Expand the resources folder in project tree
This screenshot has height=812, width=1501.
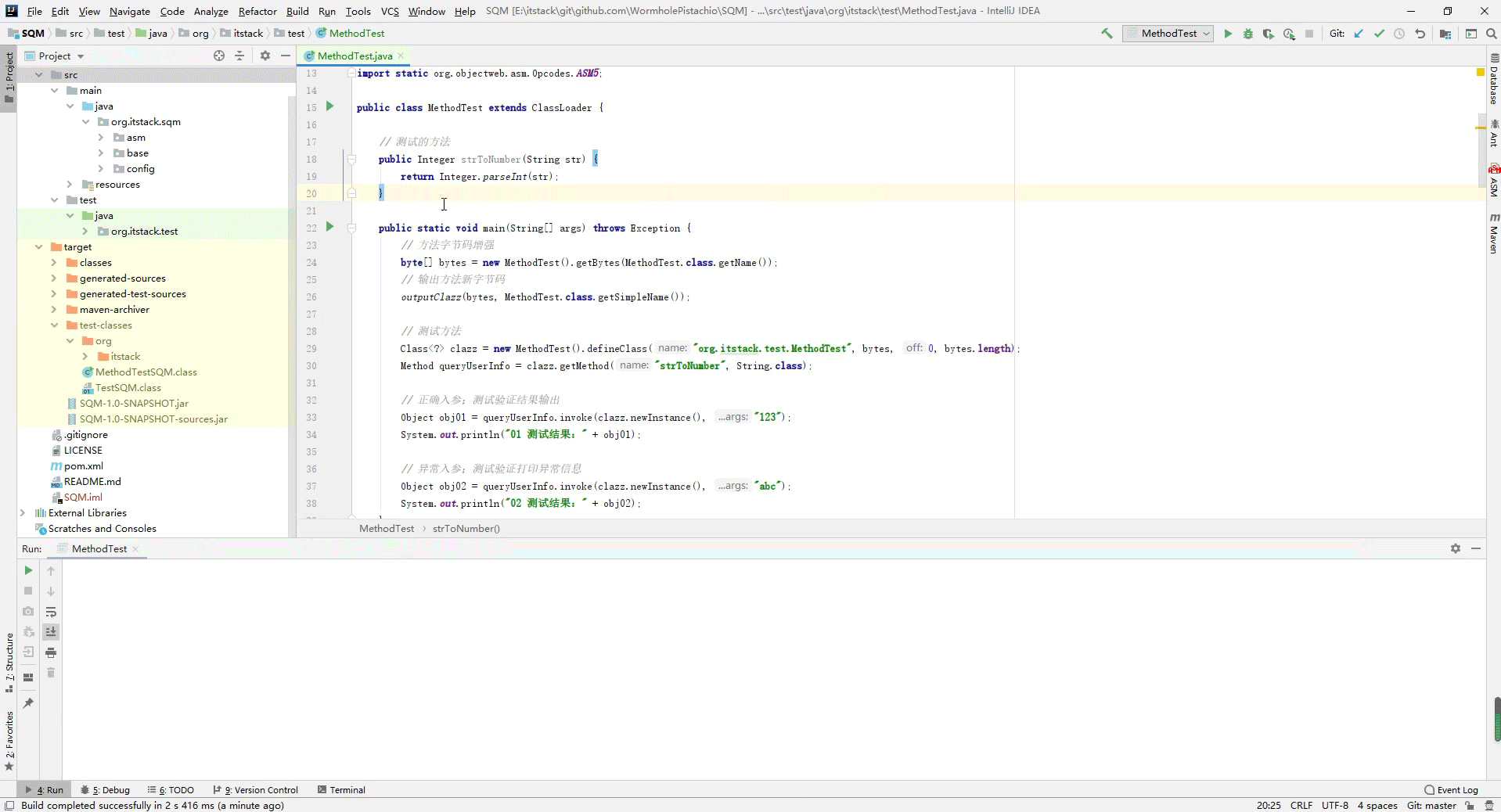coord(70,185)
